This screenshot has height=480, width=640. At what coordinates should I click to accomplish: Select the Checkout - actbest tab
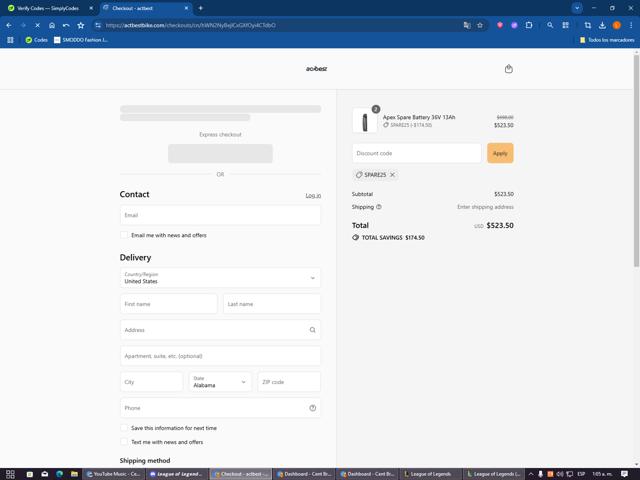[x=146, y=8]
